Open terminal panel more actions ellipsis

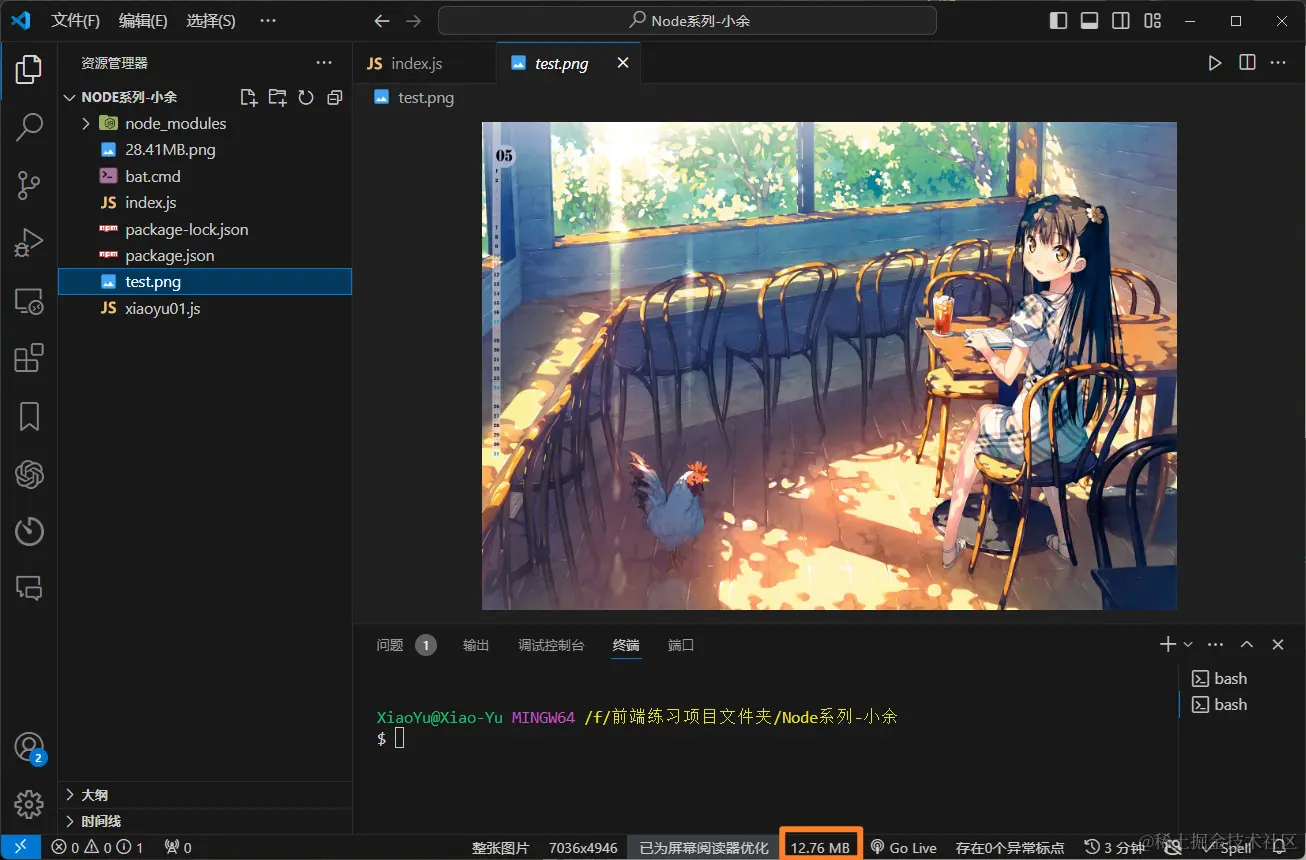[1216, 645]
